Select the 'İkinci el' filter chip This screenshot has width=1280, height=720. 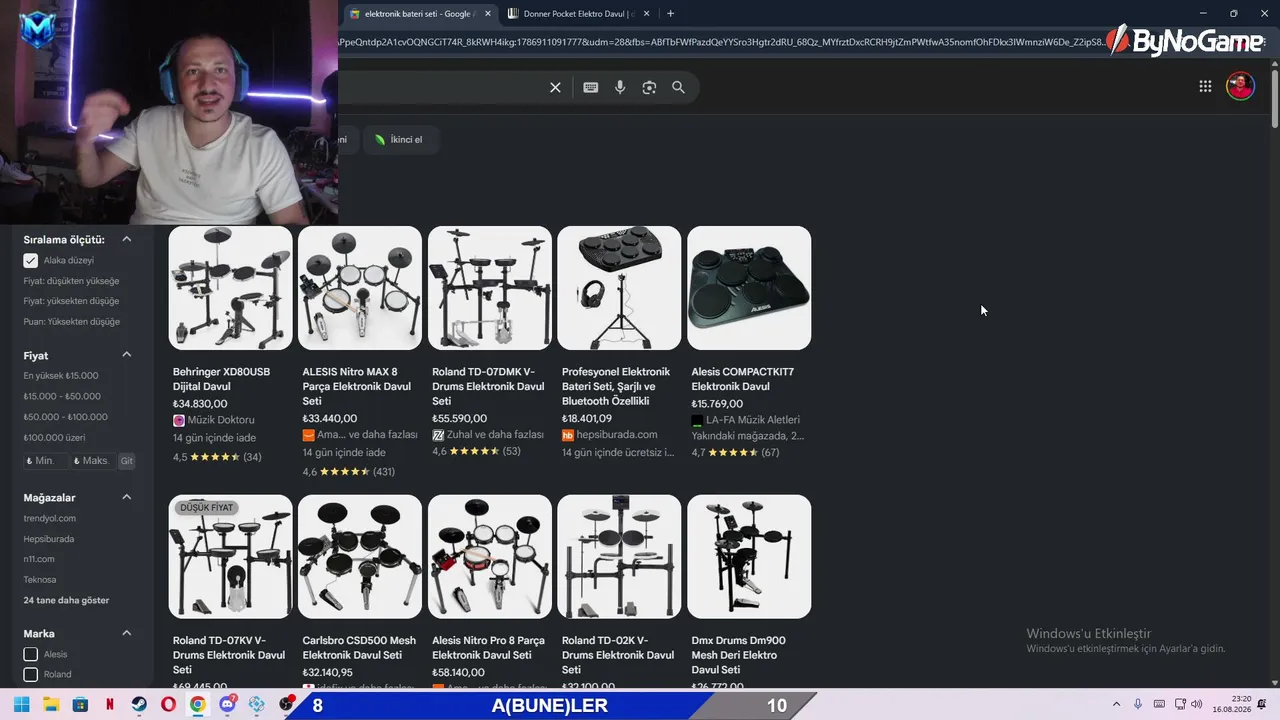click(x=399, y=139)
